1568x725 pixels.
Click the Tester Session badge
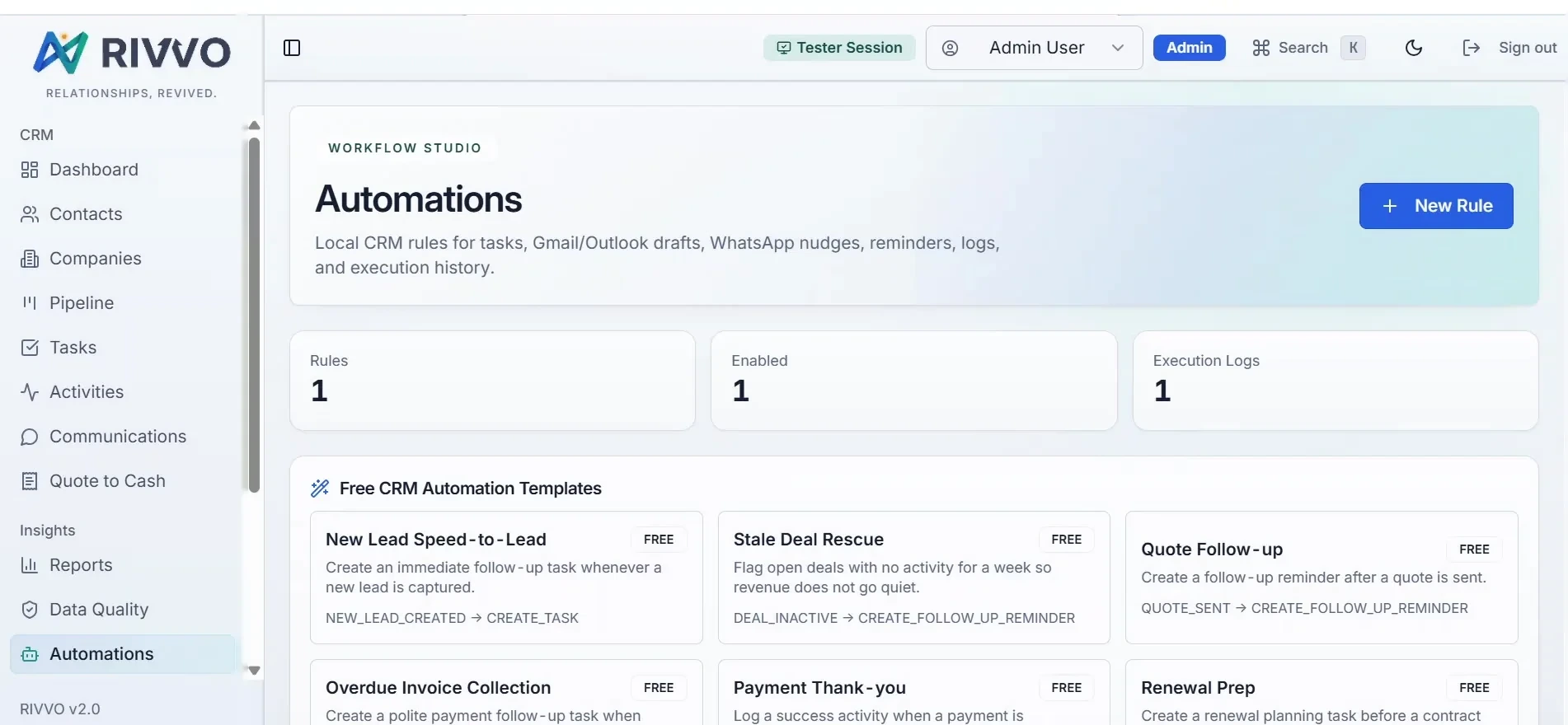[x=839, y=48]
